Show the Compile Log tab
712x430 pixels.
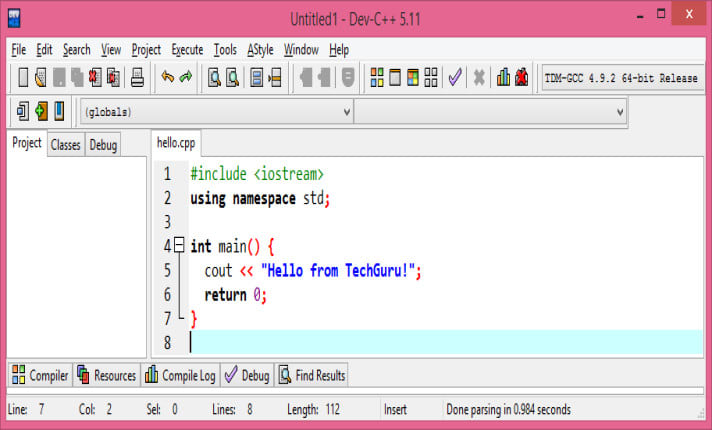pyautogui.click(x=180, y=376)
